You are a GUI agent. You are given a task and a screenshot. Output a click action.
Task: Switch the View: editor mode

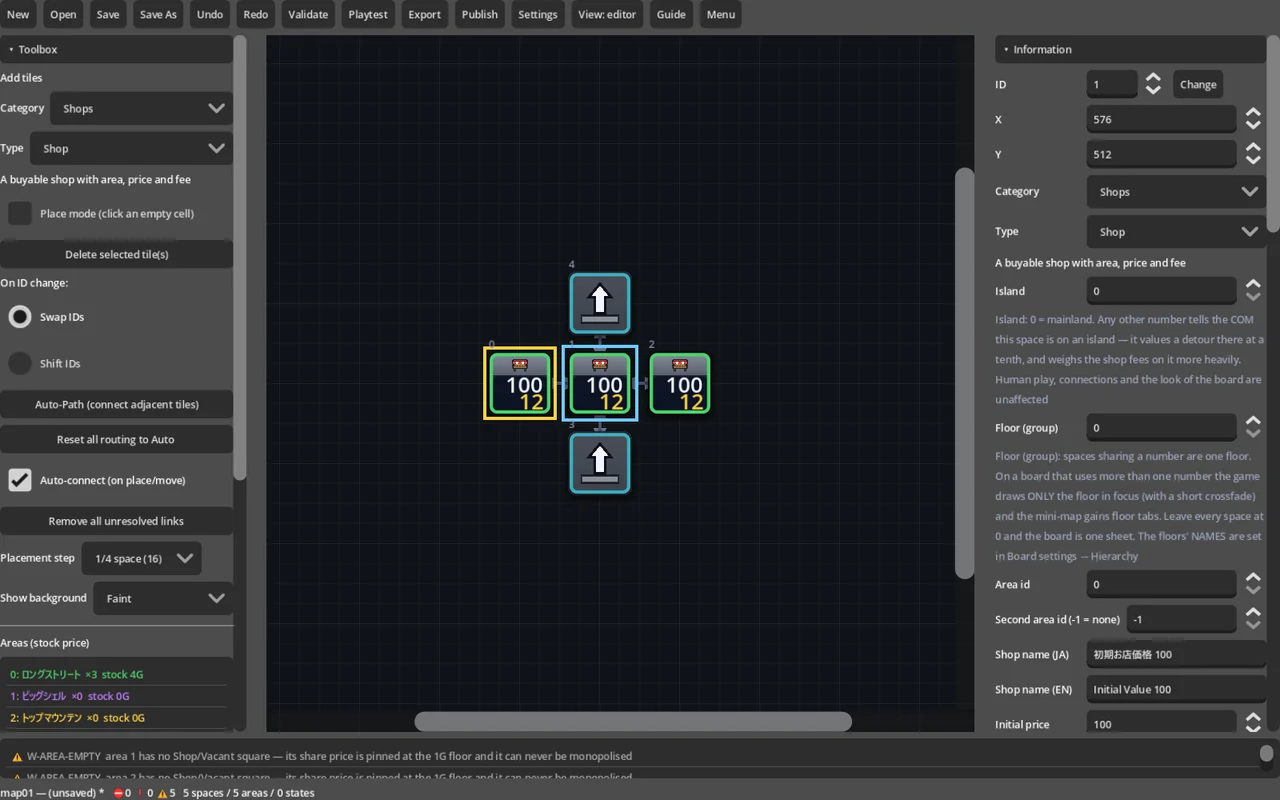607,14
